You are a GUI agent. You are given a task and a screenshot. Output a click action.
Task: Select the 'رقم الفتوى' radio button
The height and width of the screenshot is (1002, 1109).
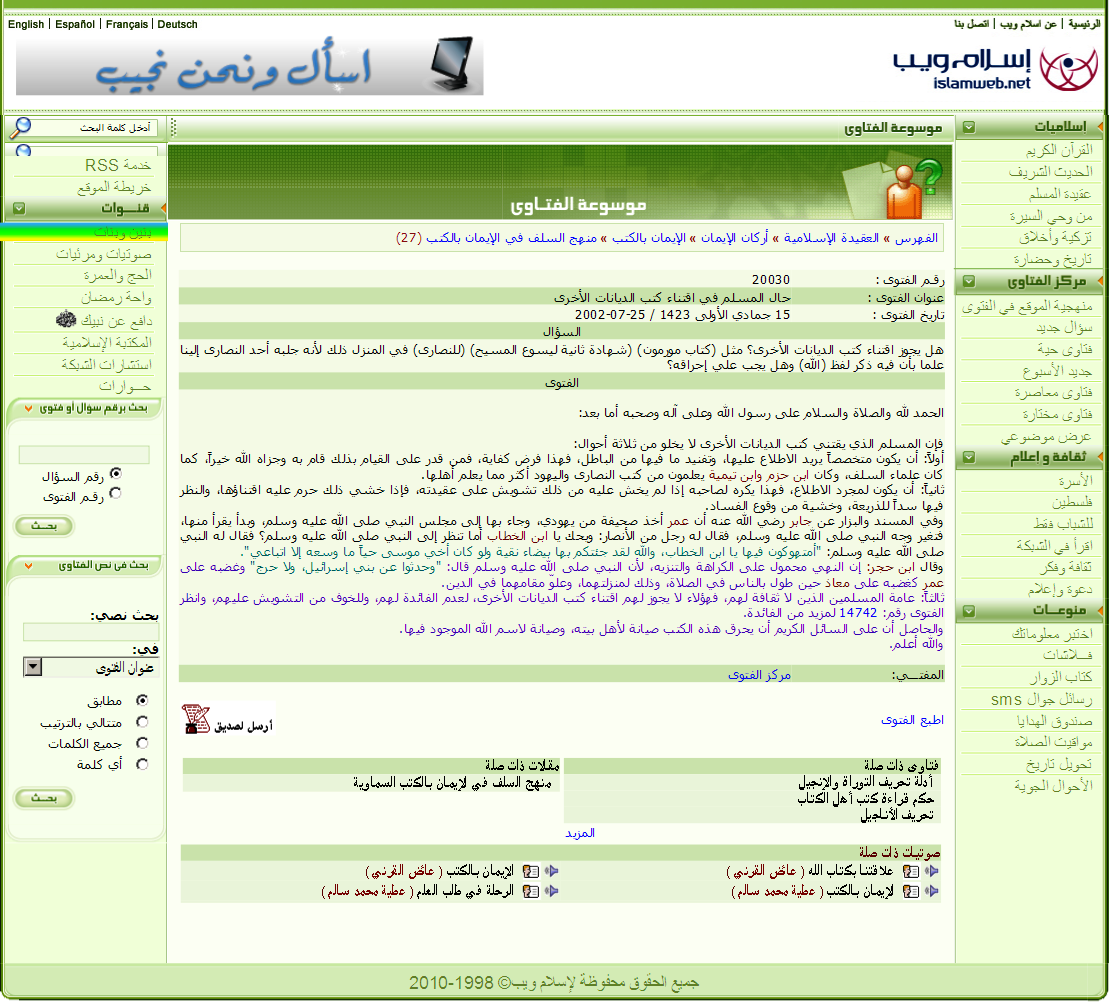coord(115,493)
